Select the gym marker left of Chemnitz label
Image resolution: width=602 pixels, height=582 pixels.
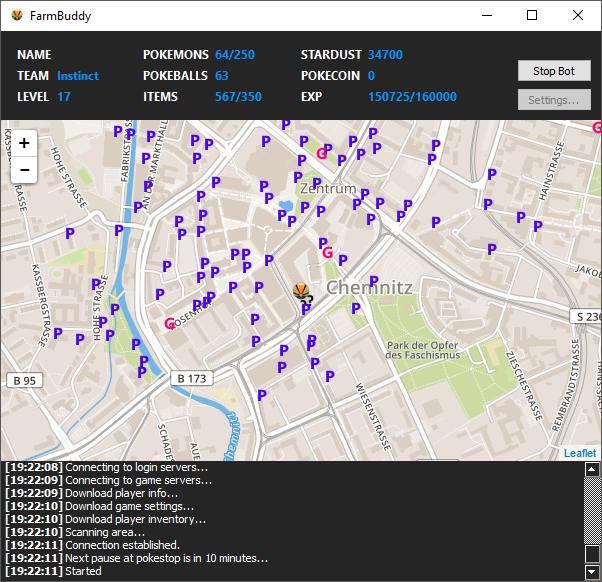point(328,253)
